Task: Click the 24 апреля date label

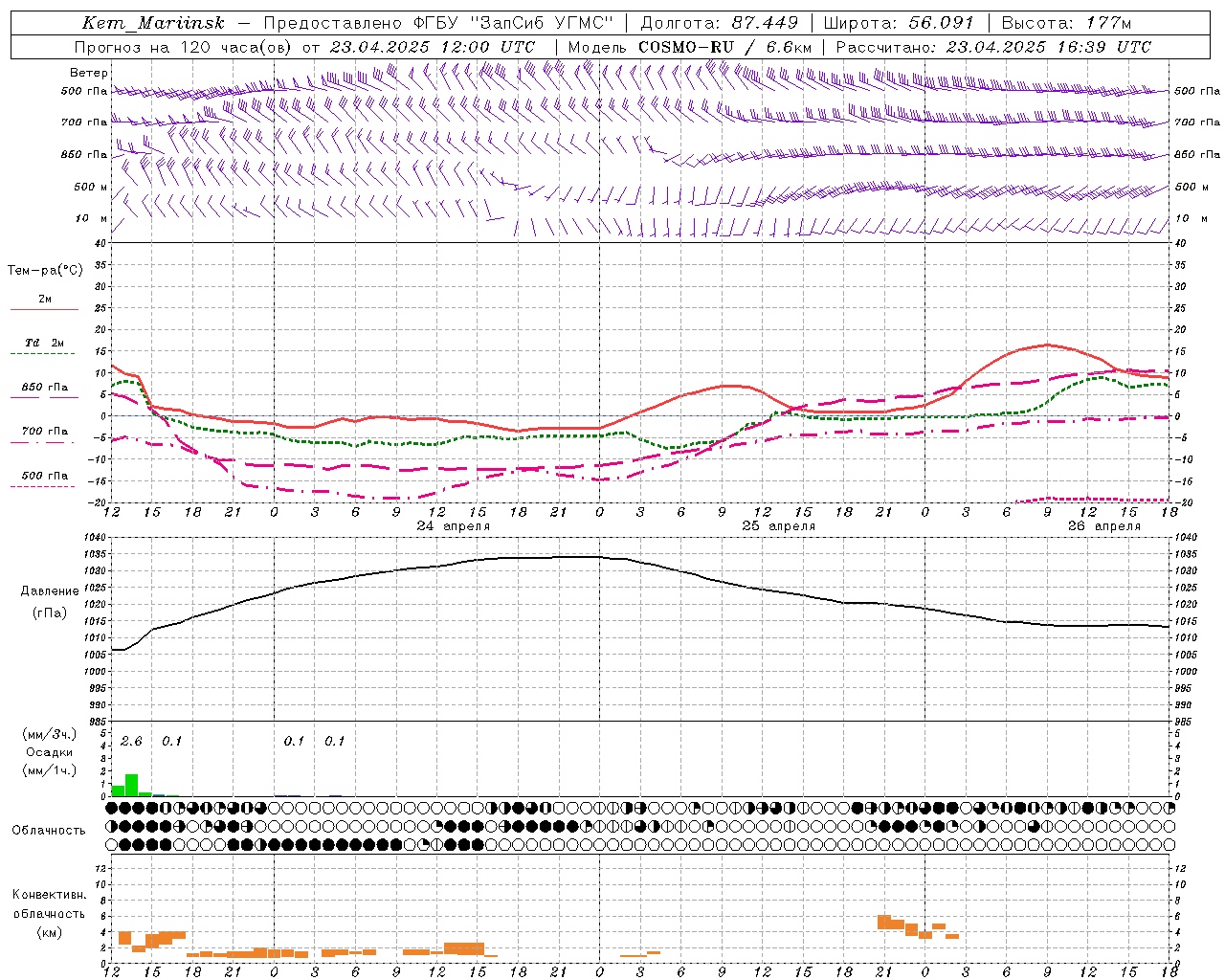Action: point(454,525)
